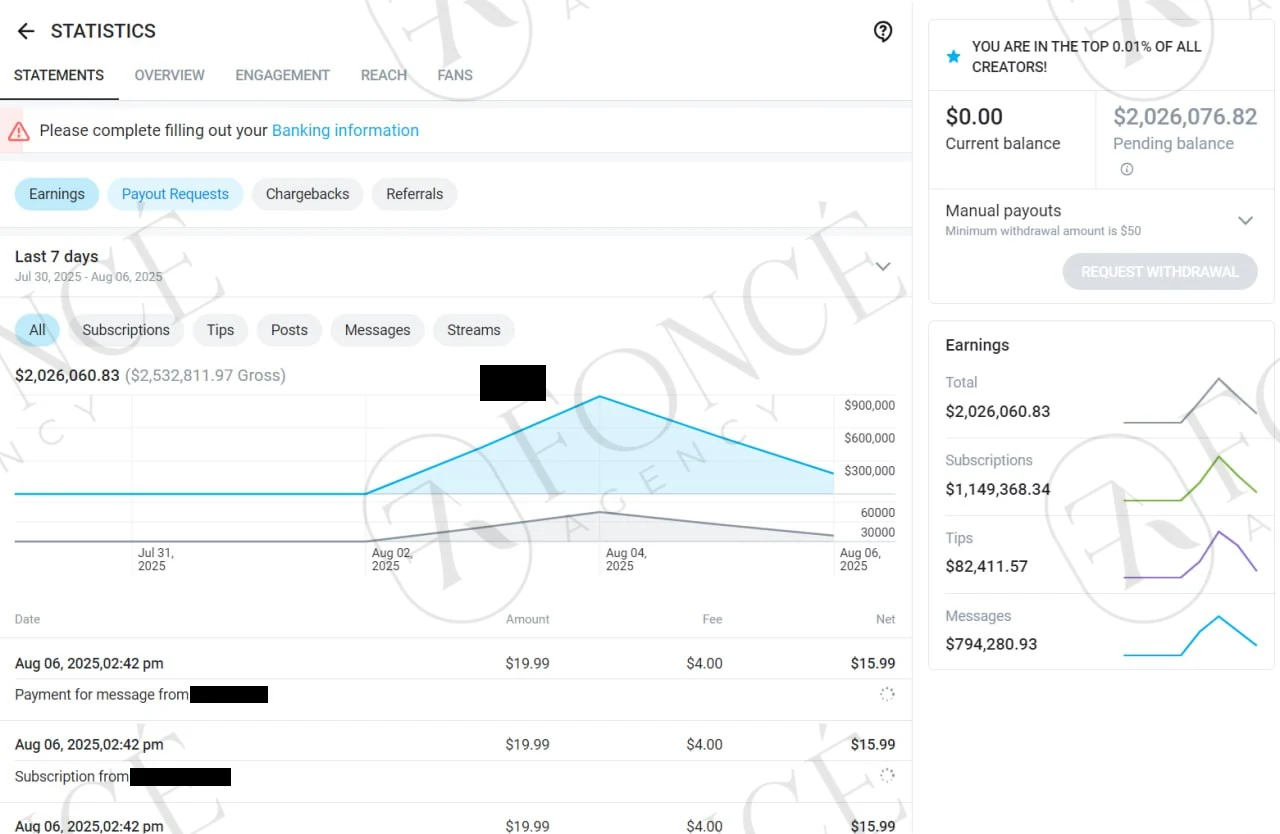Filter earnings by the Posts chip
Screen dimensions: 1280x834
289,330
